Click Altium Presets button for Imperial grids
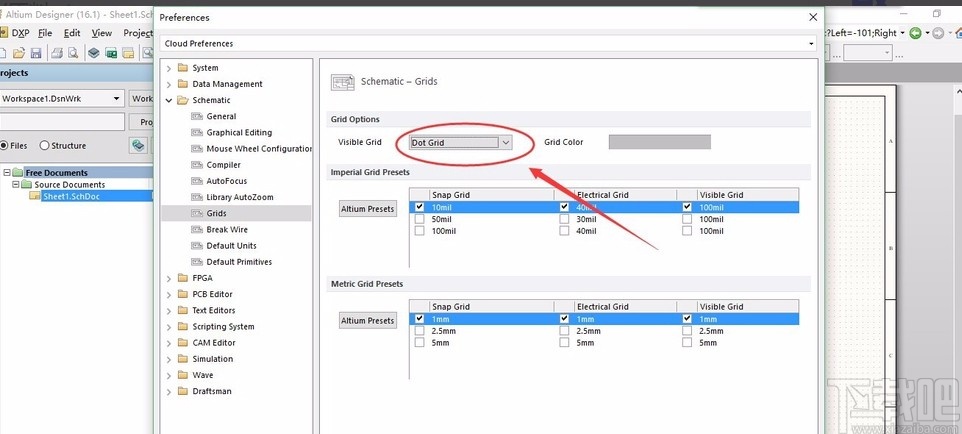962x434 pixels. pos(367,209)
